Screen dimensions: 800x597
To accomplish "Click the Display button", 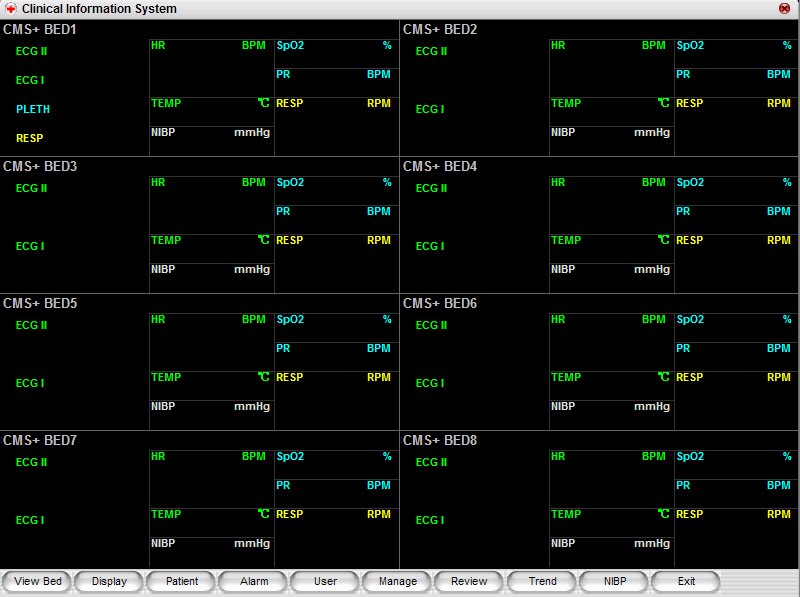I will [x=109, y=581].
